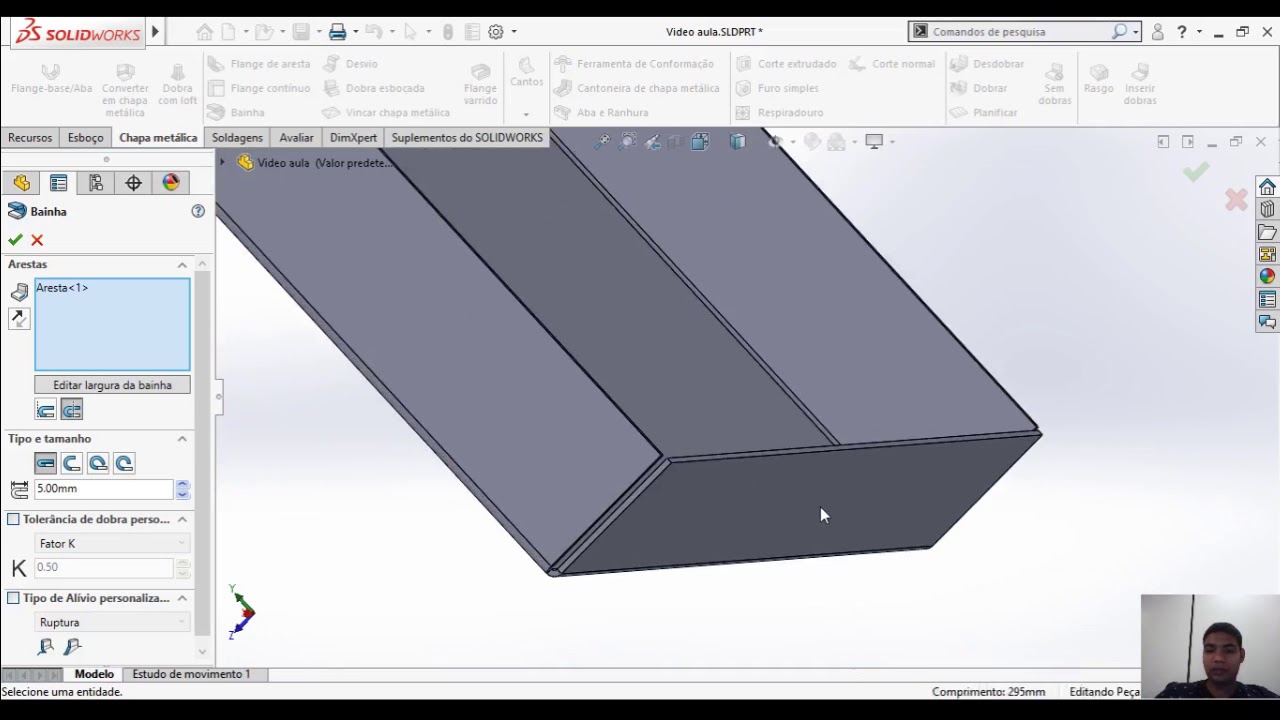
Task: Switch to the Avaliar tab
Action: (296, 138)
